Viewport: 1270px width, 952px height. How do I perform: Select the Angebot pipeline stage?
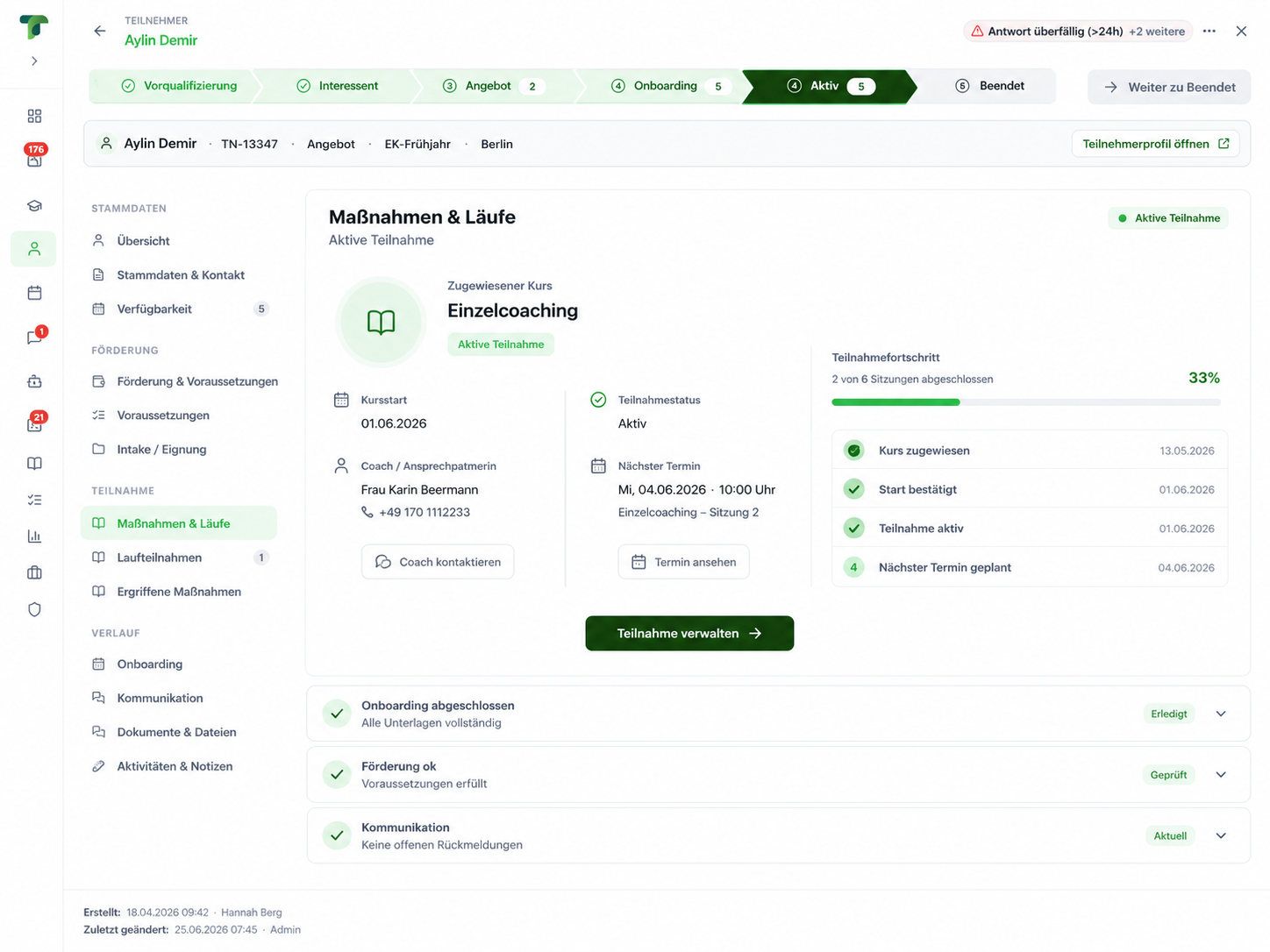(497, 86)
